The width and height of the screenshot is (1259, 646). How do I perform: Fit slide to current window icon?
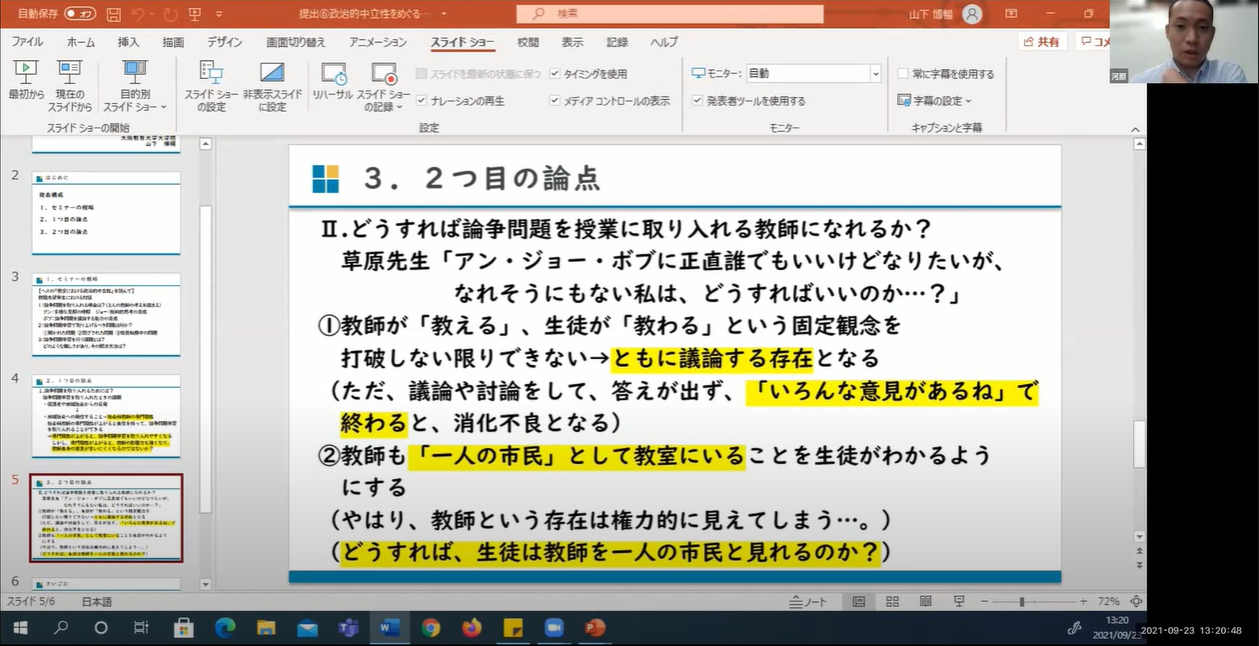(1136, 602)
